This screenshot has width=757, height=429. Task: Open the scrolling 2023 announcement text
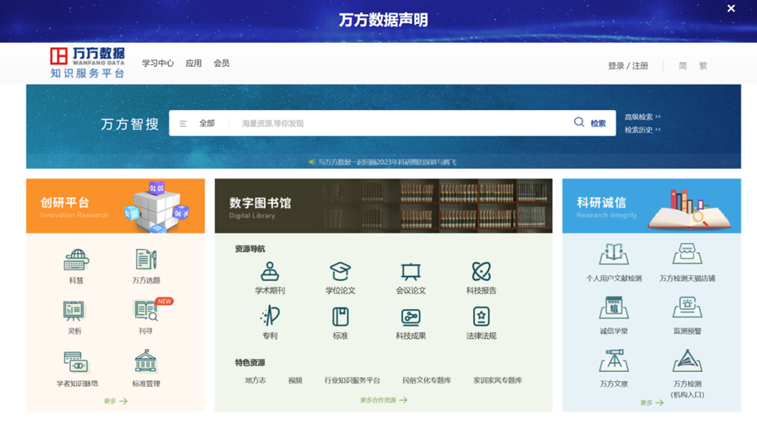(387, 162)
